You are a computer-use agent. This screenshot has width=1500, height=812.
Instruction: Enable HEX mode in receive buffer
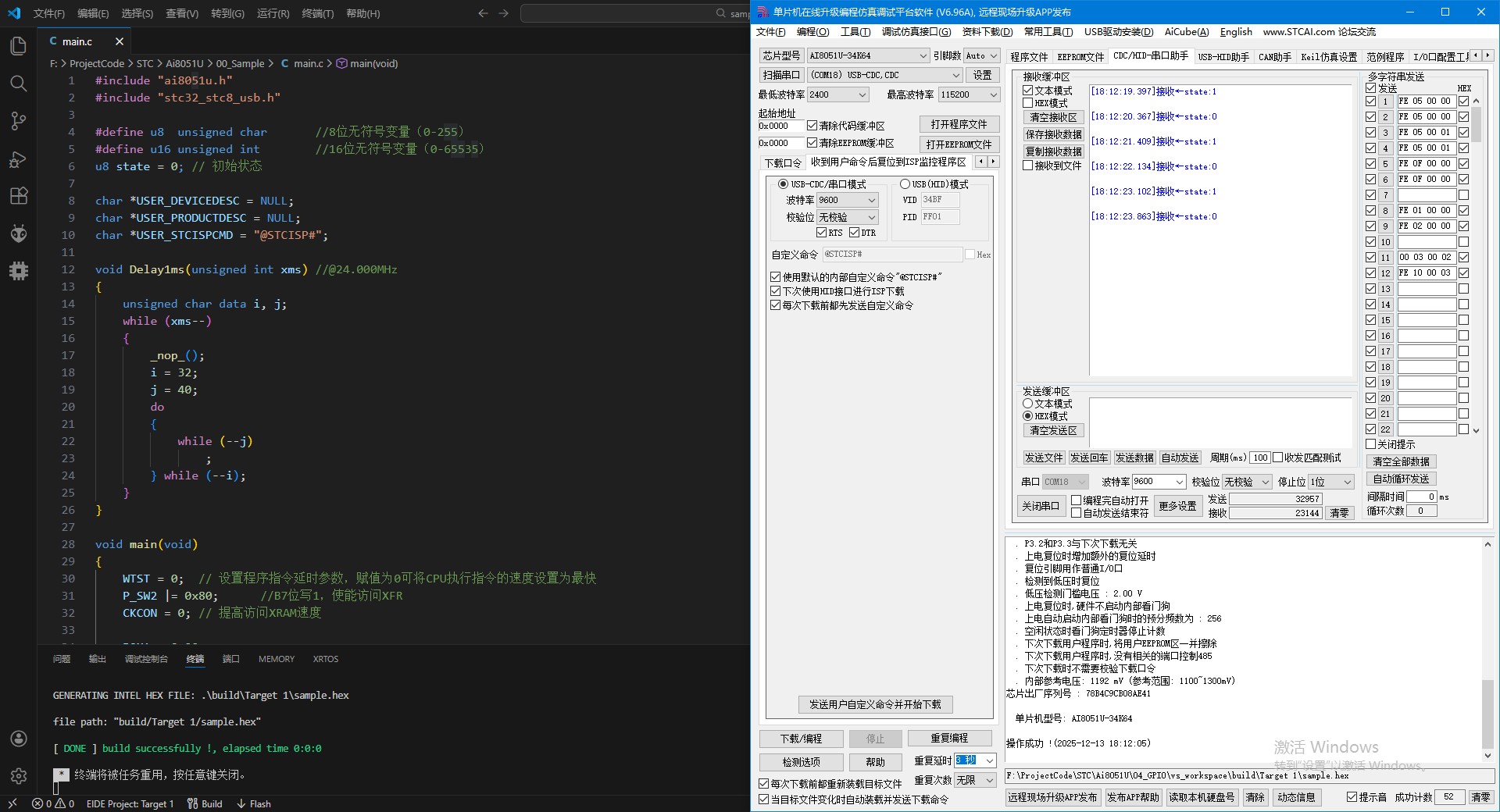coord(1028,103)
